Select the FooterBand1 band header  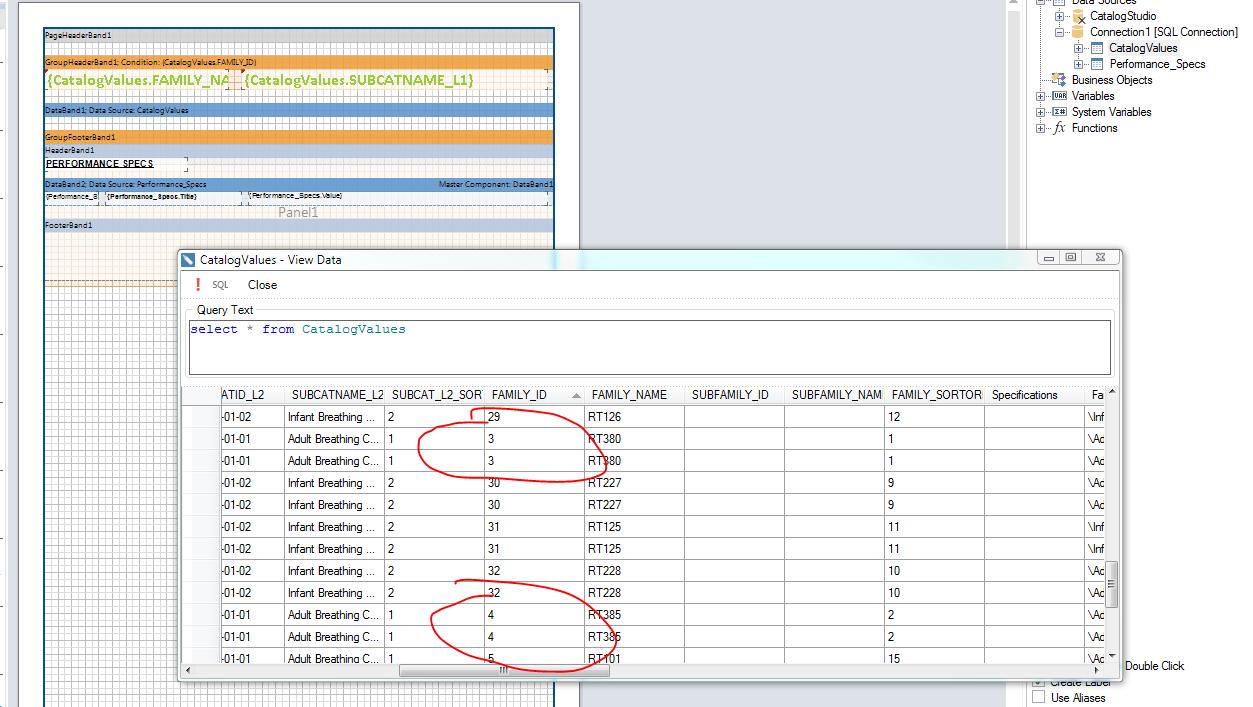click(299, 226)
